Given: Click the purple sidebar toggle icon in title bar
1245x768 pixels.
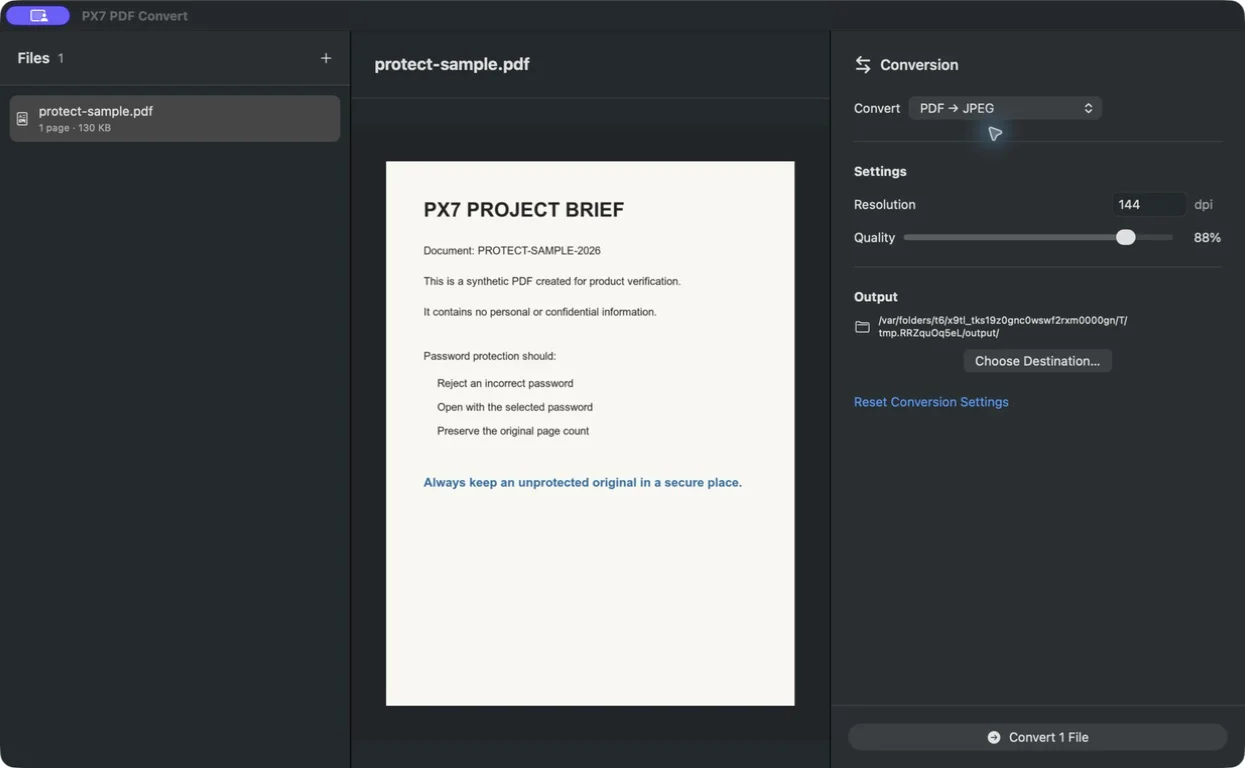Looking at the screenshot, I should pos(38,16).
